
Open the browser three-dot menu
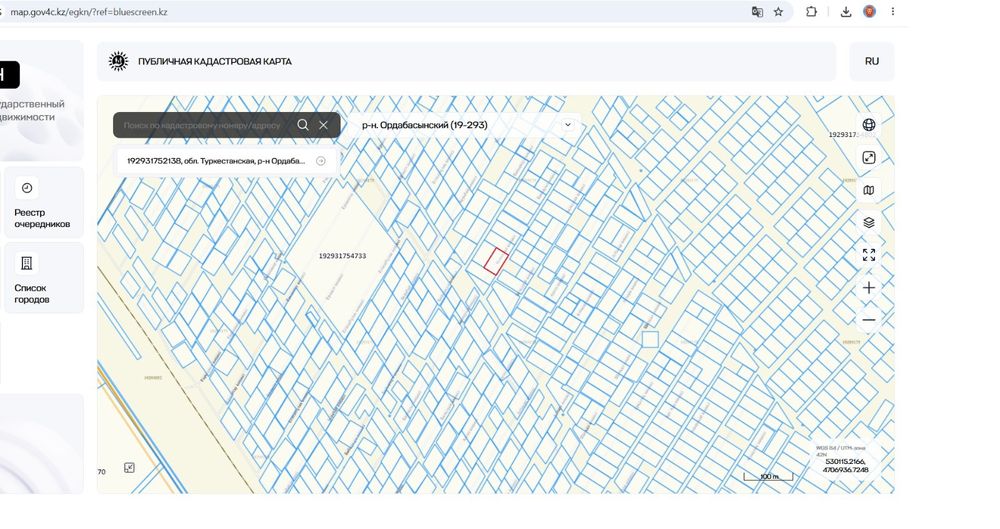tap(893, 11)
